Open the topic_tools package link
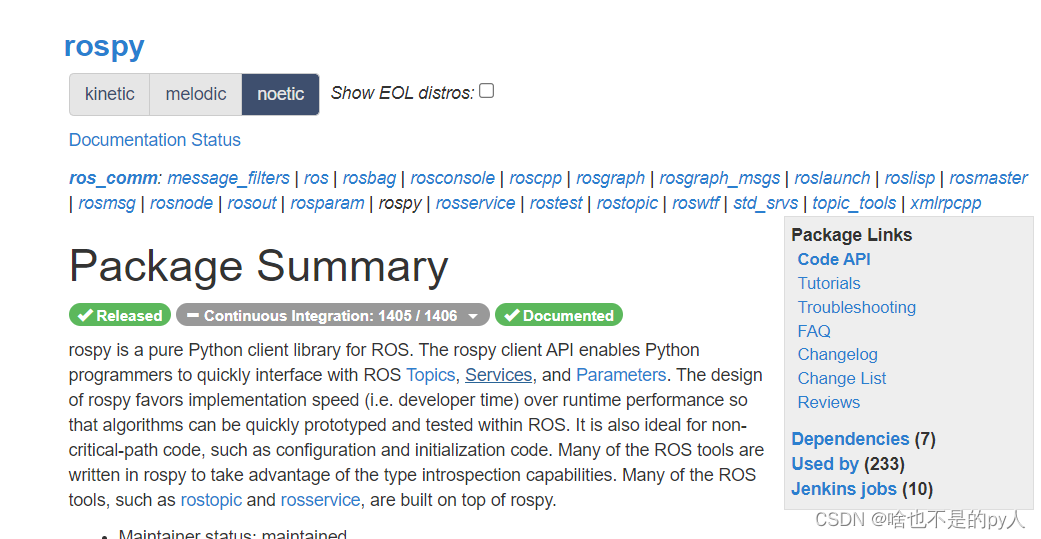The image size is (1041, 539). pyautogui.click(x=854, y=203)
